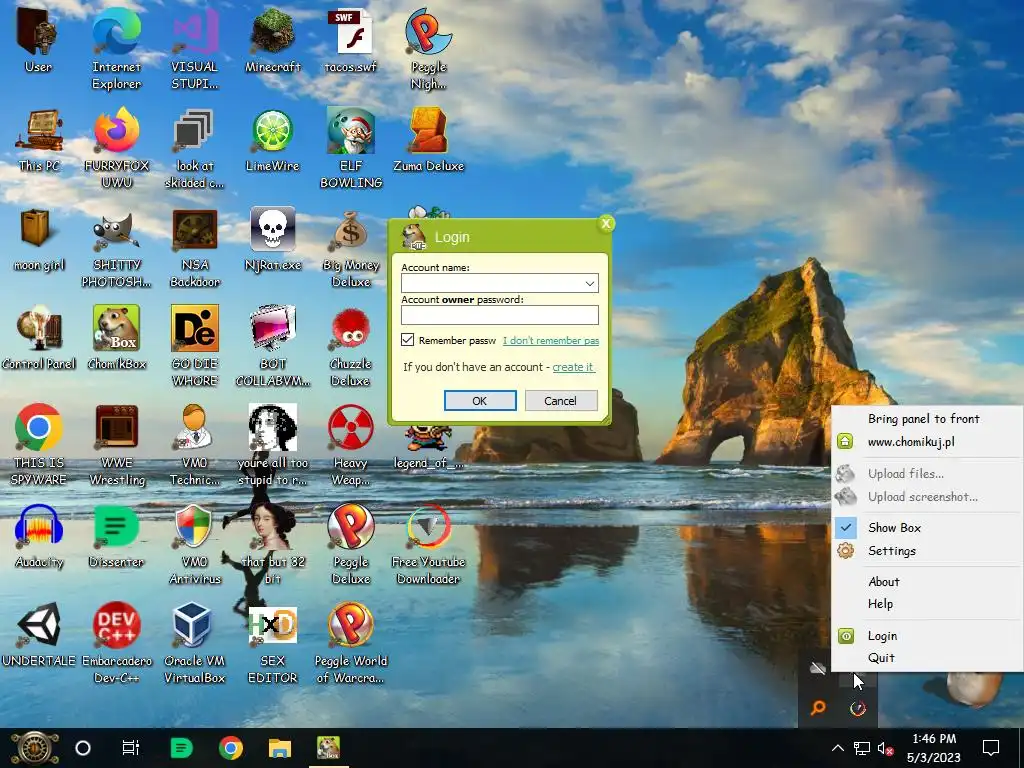Follow the create it account link
Screen dimensions: 1024x768
(573, 367)
